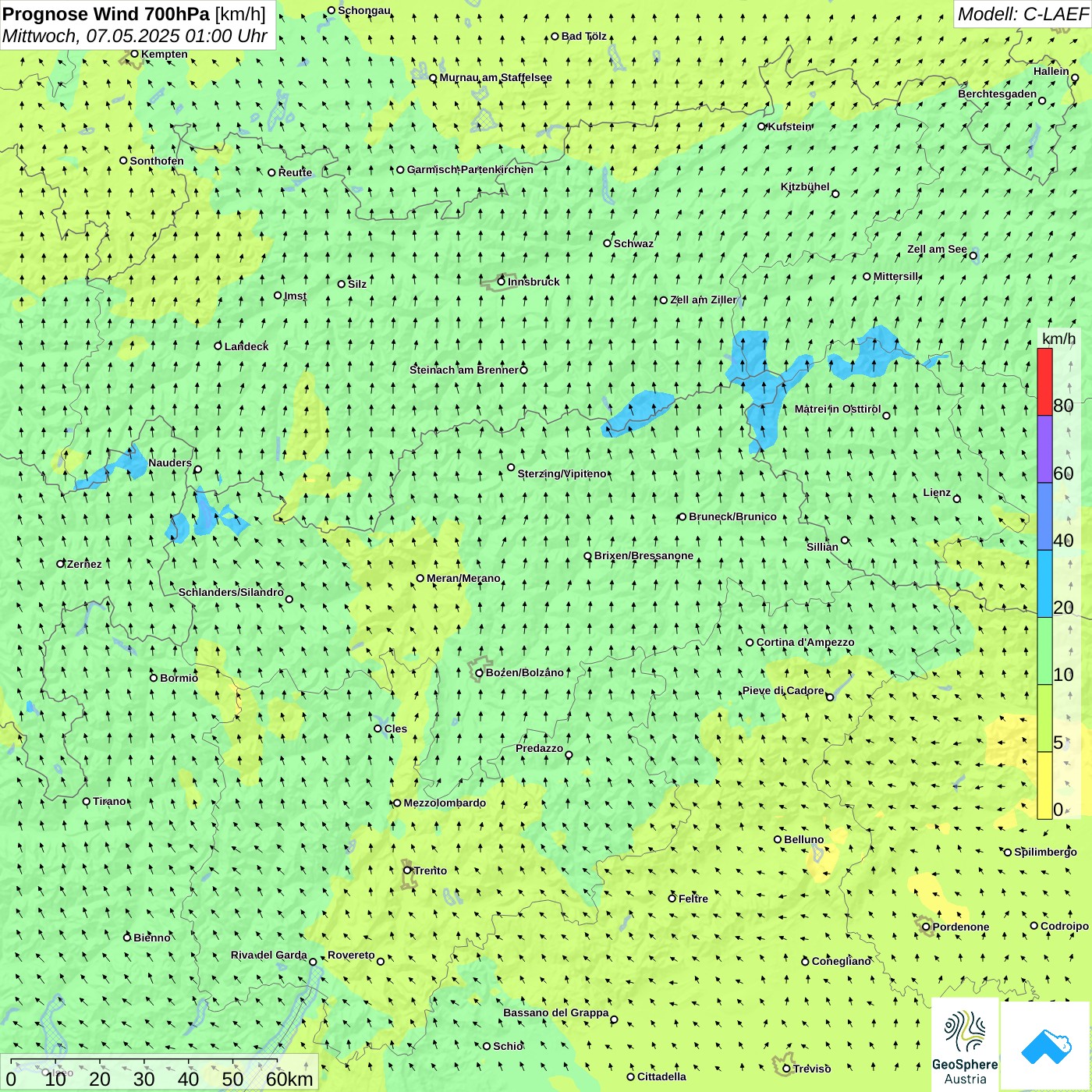Click the 'Pordenone' label
Viewport: 1092px width, 1092px height.
click(961, 927)
